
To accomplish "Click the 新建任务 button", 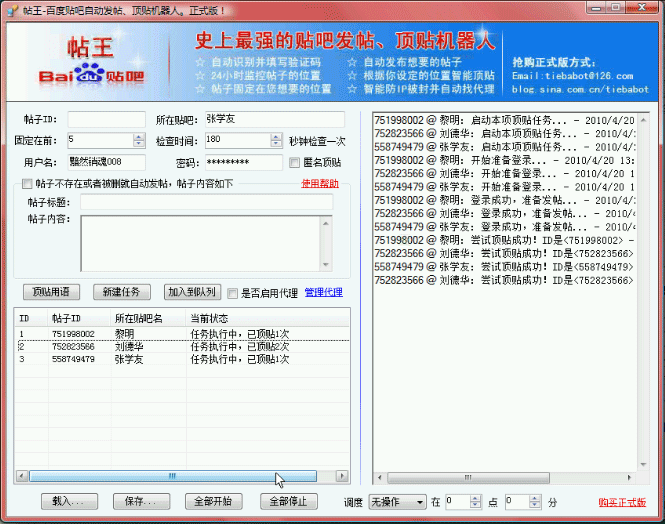I will [121, 292].
